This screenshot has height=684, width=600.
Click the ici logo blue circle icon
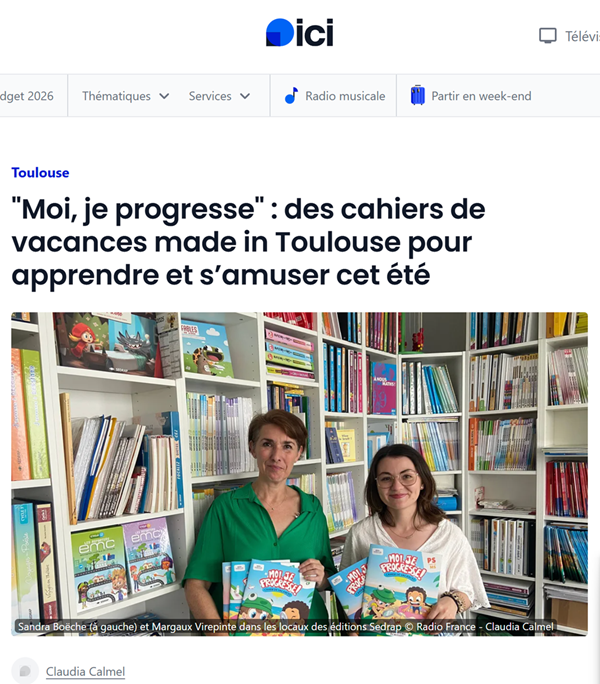[x=280, y=32]
